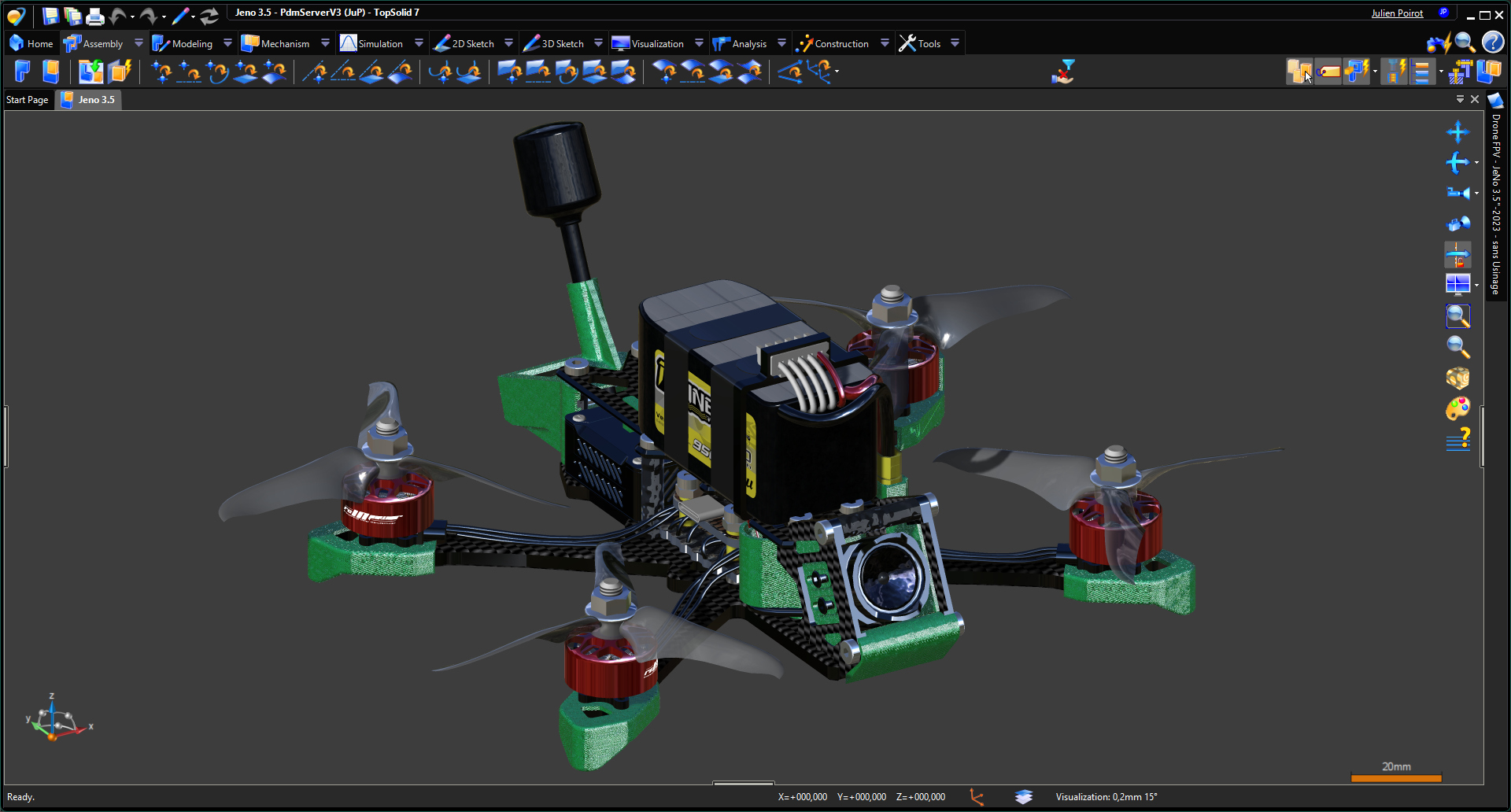Toggle the locked axis arrow view button
This screenshot has width=1511, height=812.
tap(1457, 255)
